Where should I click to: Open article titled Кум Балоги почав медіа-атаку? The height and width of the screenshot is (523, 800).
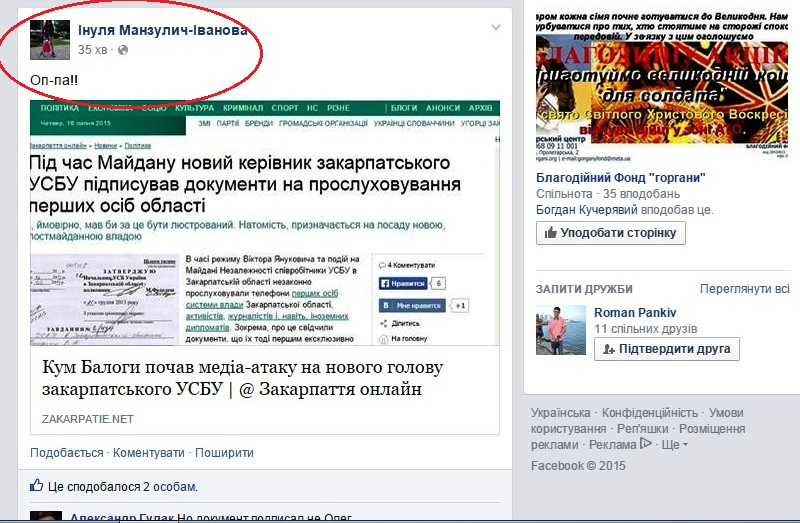click(242, 378)
